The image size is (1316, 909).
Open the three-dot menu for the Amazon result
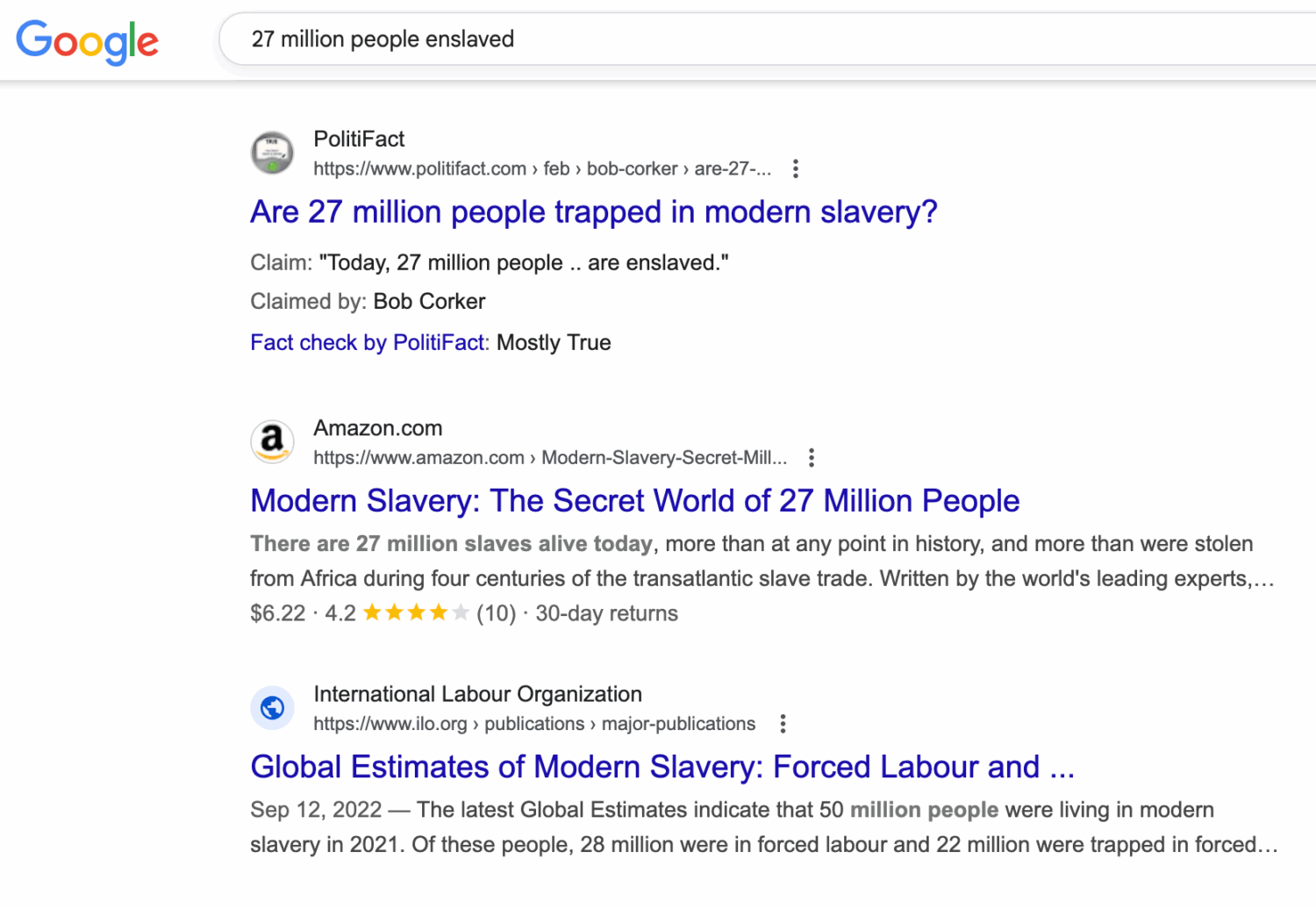811,457
